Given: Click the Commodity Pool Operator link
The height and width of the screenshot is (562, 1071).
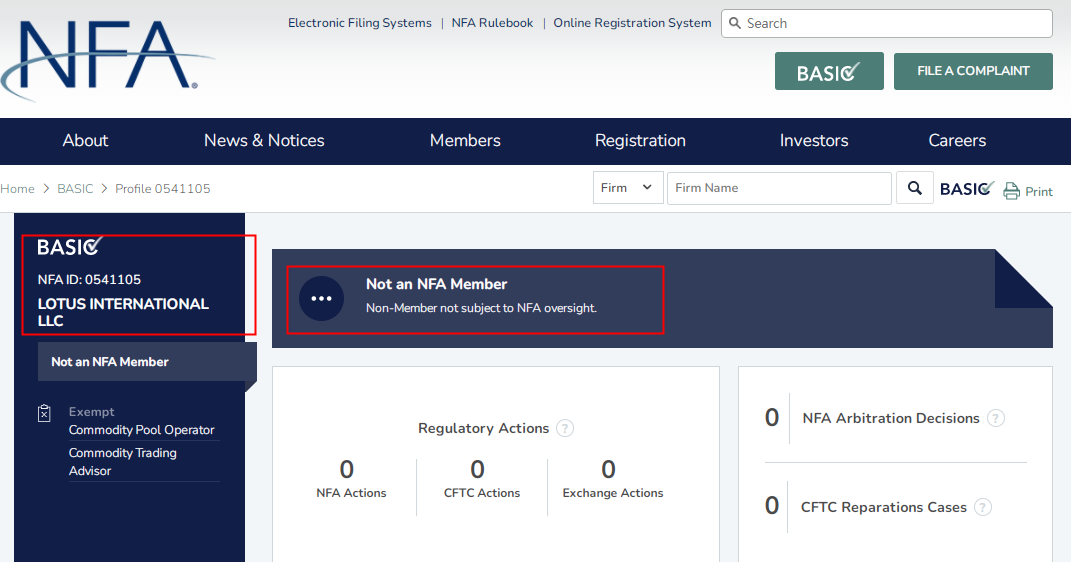Looking at the screenshot, I should [141, 430].
